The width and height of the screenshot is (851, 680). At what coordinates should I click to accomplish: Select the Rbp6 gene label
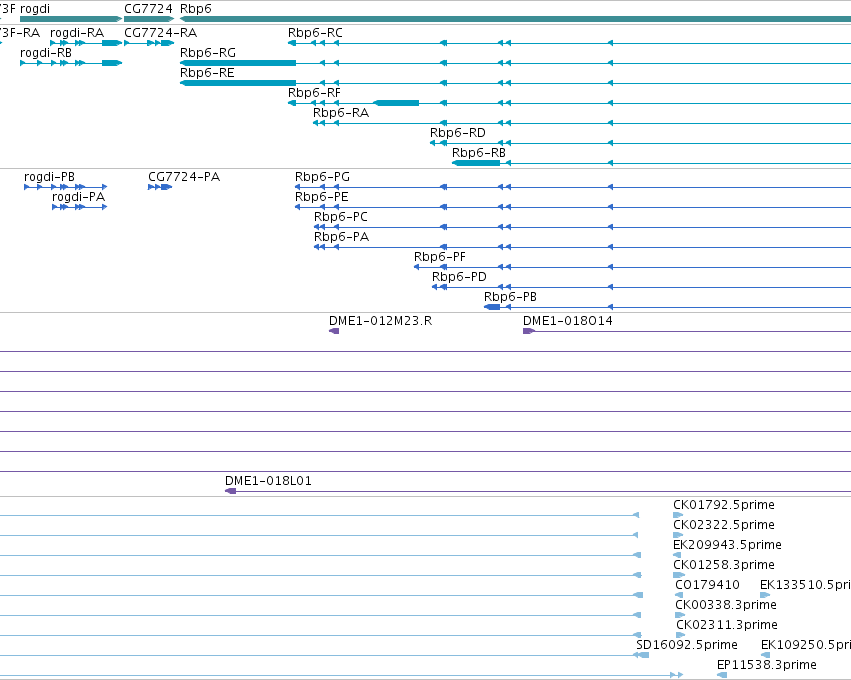tap(195, 9)
